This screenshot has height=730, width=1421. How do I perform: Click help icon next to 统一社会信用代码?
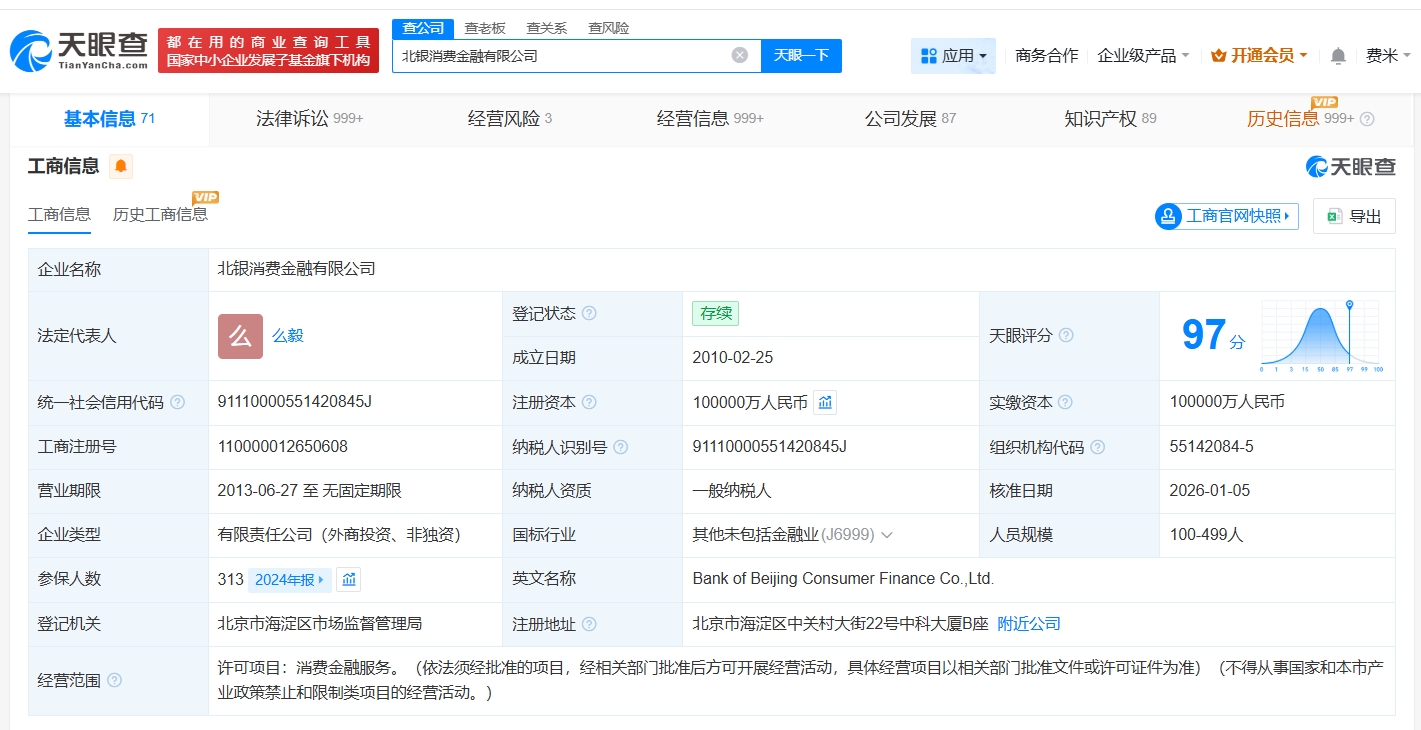pos(178,402)
